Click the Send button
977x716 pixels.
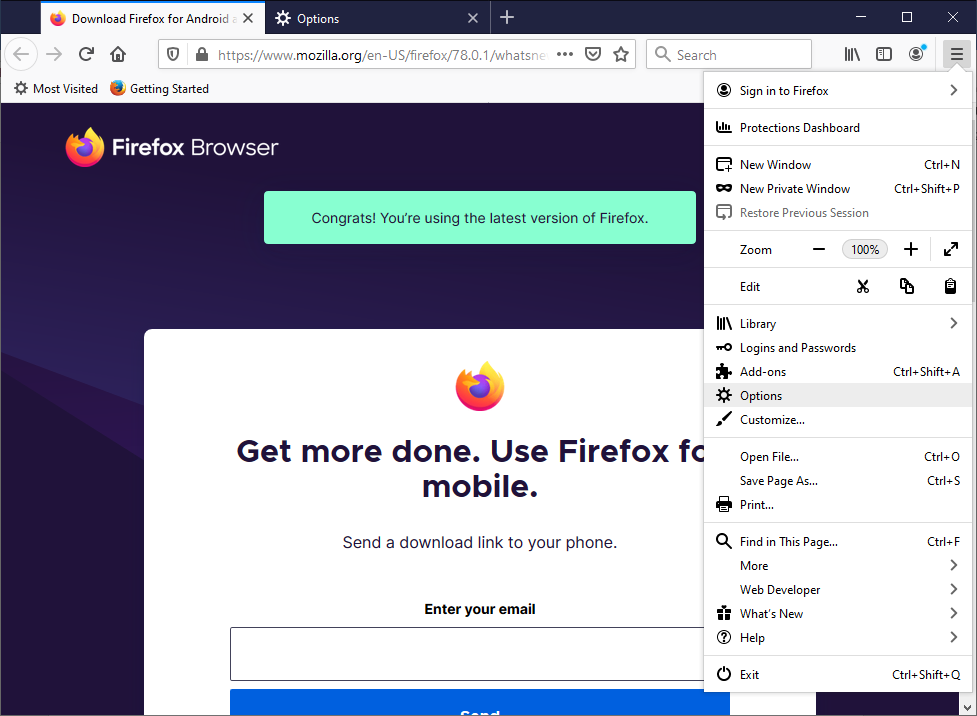pyautogui.click(x=479, y=708)
